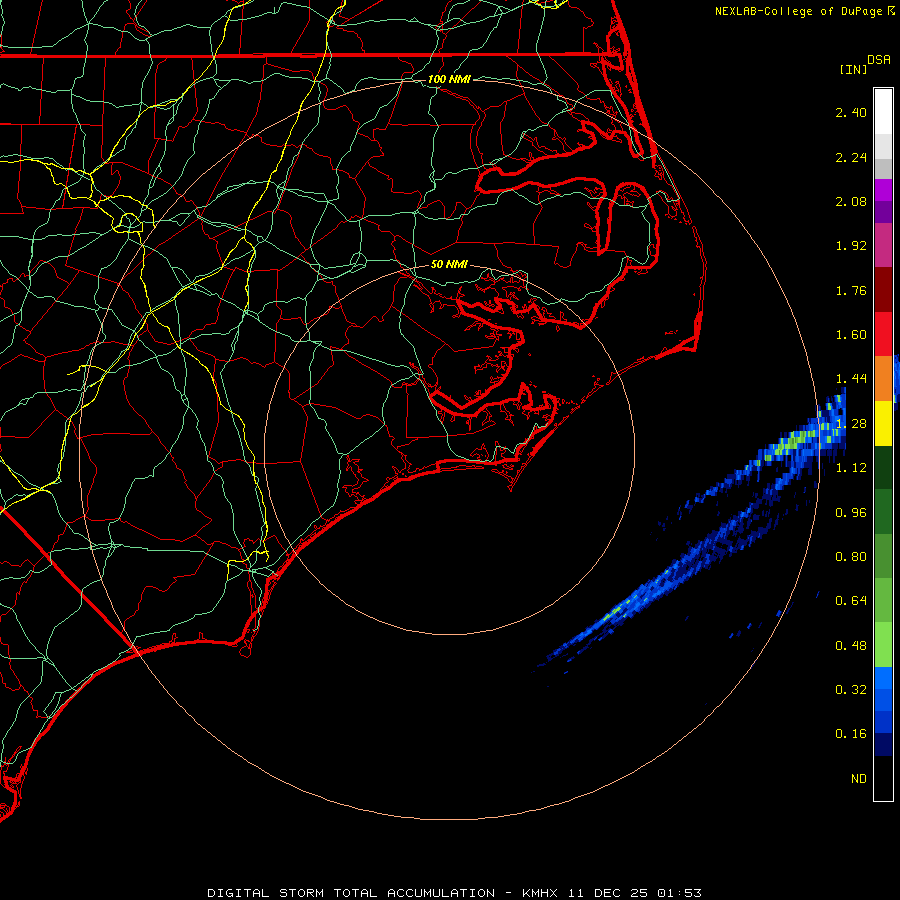Viewport: 900px width, 900px height.
Task: Click the 1.12 legend value
Action: point(851,468)
